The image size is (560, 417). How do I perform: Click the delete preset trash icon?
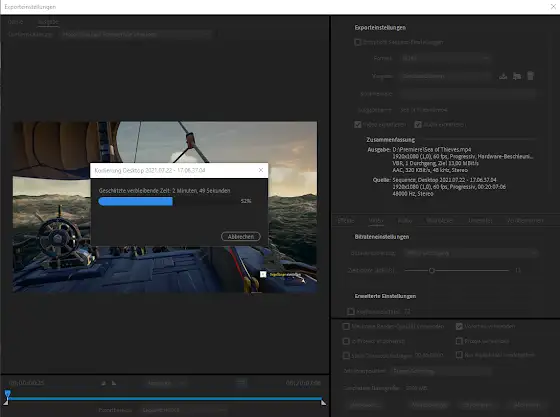coord(530,76)
